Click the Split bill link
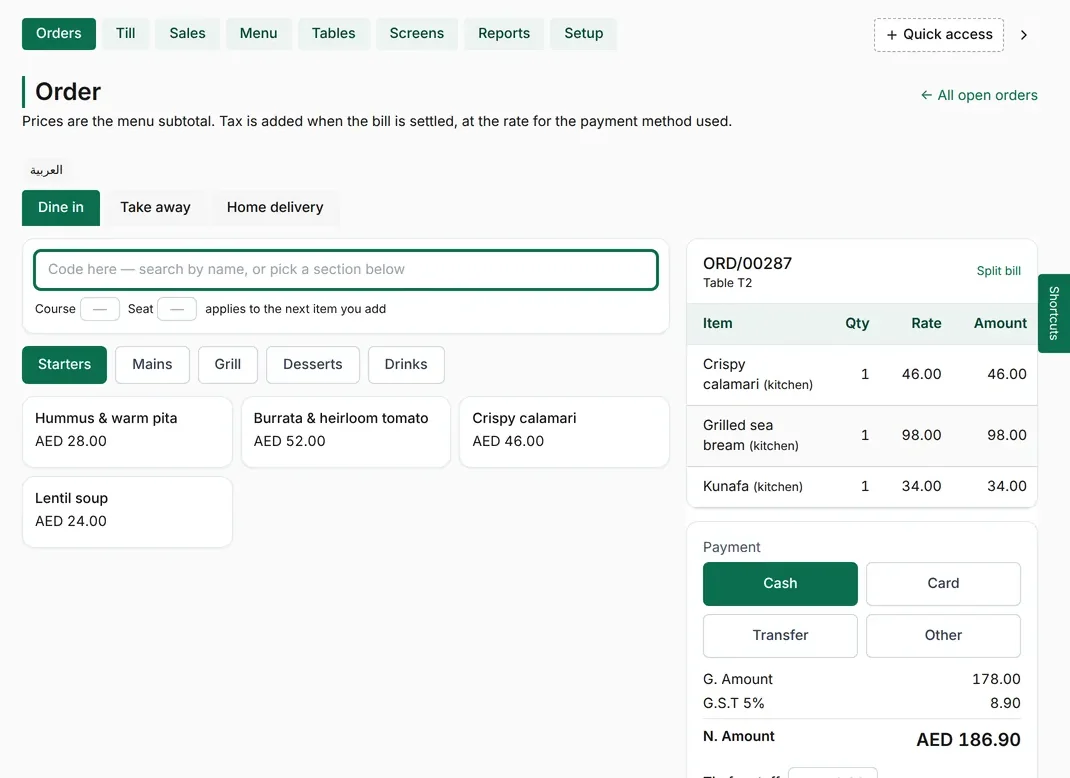 [x=998, y=271]
